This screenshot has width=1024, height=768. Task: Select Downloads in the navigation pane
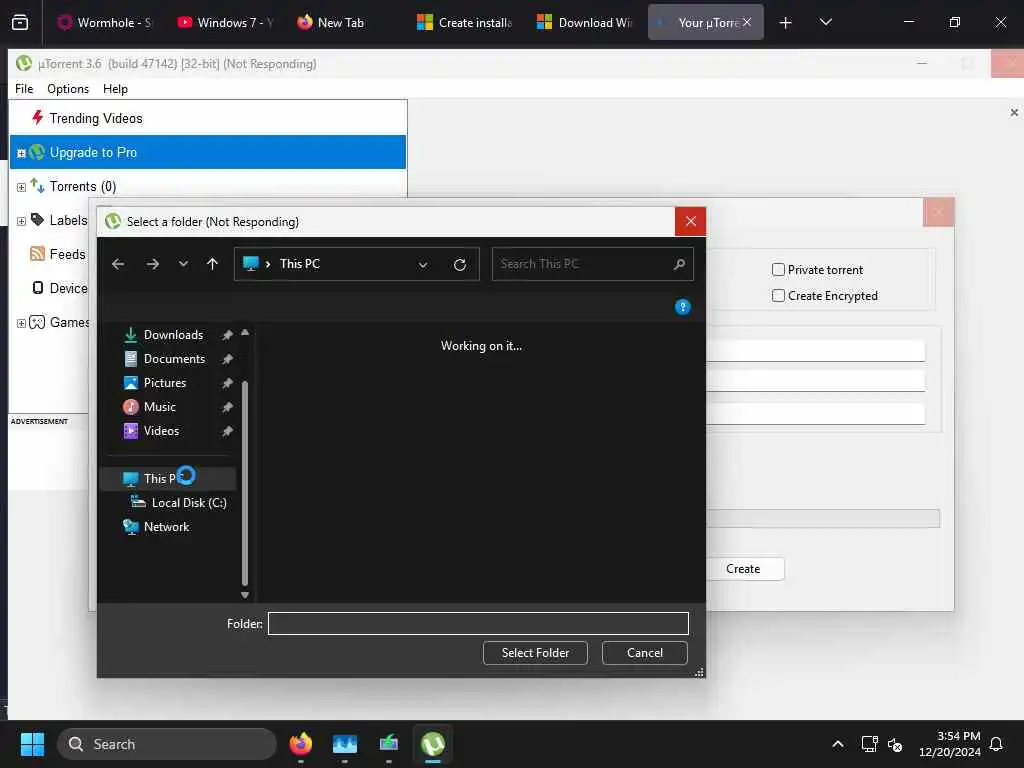(x=173, y=335)
